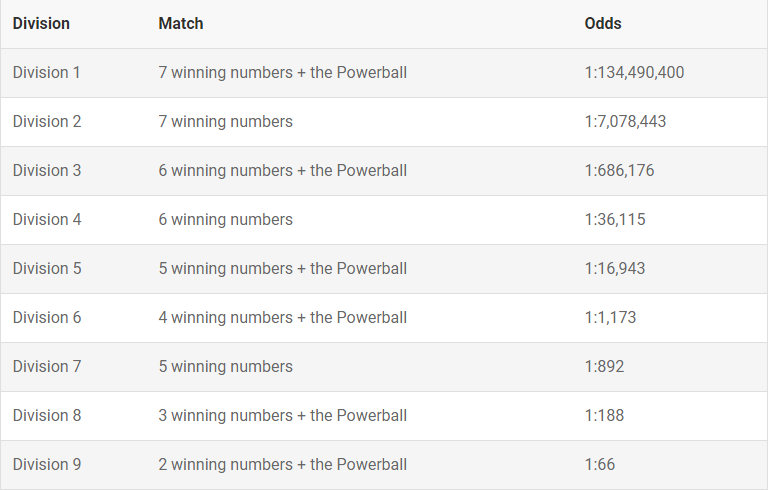Click the 1:134,490,400 odds value

click(634, 72)
